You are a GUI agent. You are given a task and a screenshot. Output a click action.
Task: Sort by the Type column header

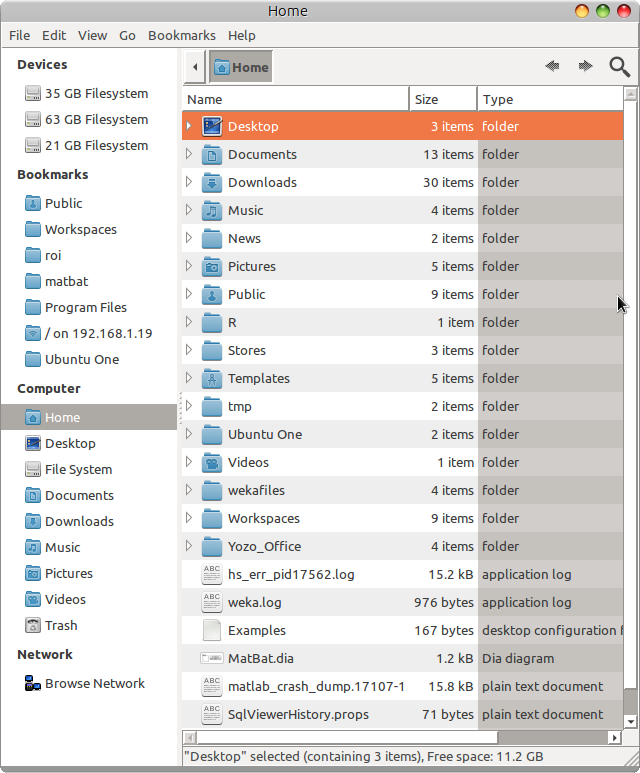point(550,99)
